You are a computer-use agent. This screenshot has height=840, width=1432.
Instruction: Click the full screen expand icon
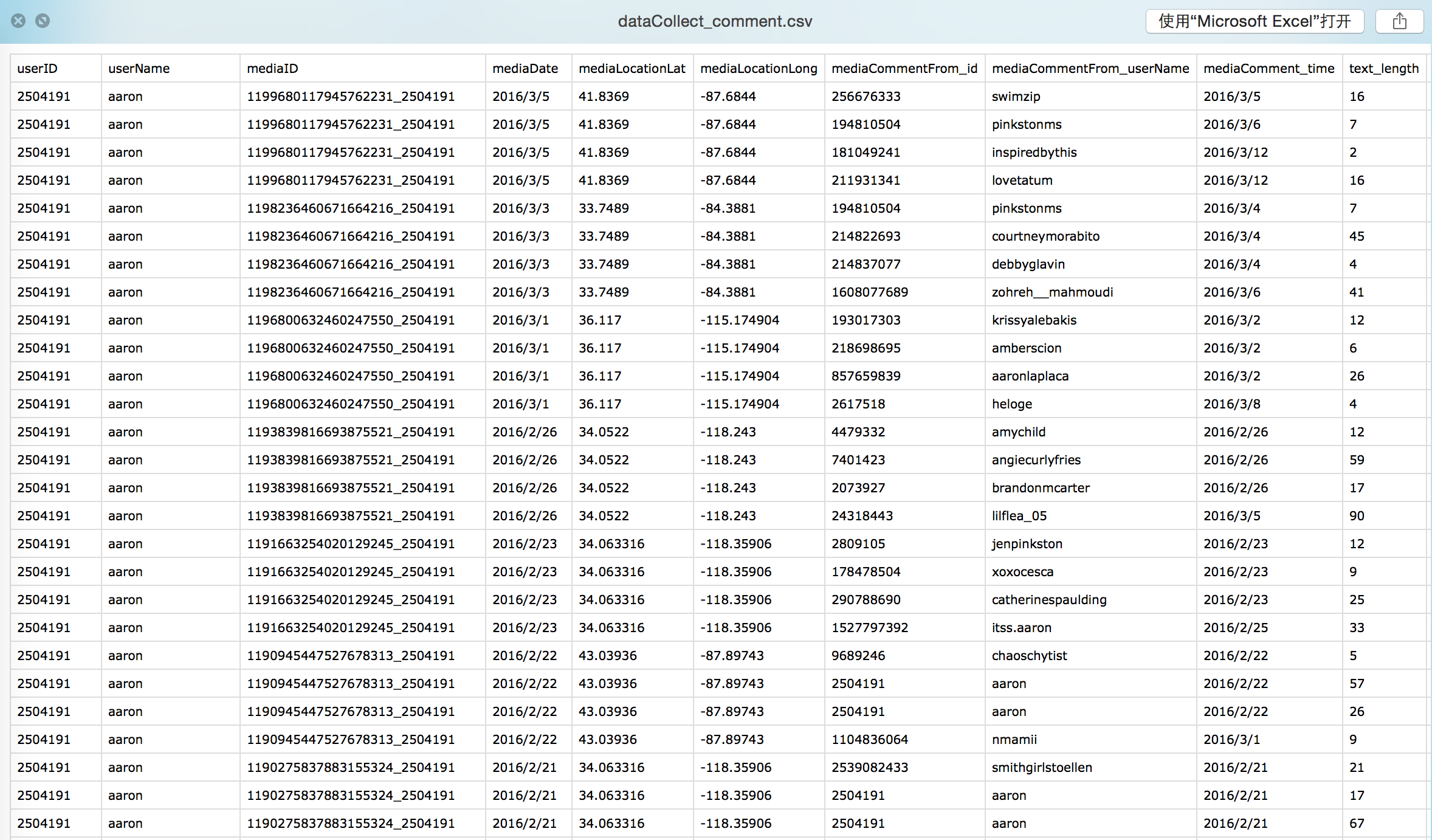coord(43,21)
